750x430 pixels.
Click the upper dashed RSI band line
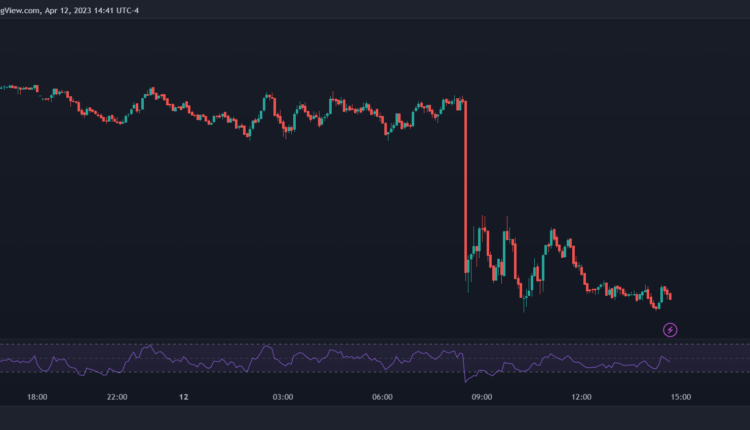(x=300, y=346)
